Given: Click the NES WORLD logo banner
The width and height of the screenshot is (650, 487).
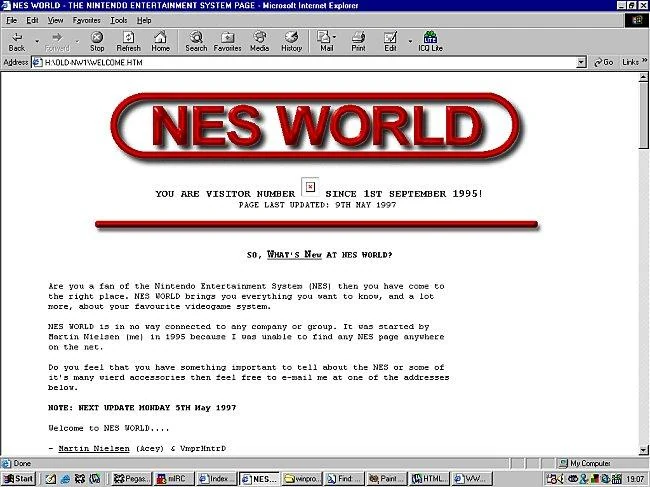Looking at the screenshot, I should click(316, 126).
